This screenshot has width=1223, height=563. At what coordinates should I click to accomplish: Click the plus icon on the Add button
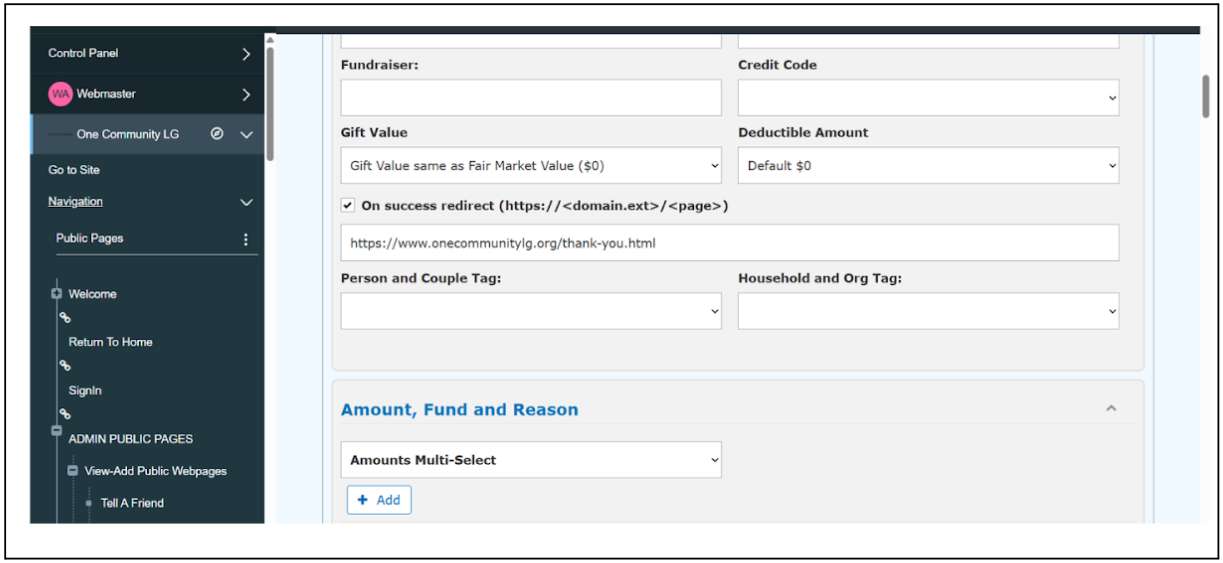[363, 500]
